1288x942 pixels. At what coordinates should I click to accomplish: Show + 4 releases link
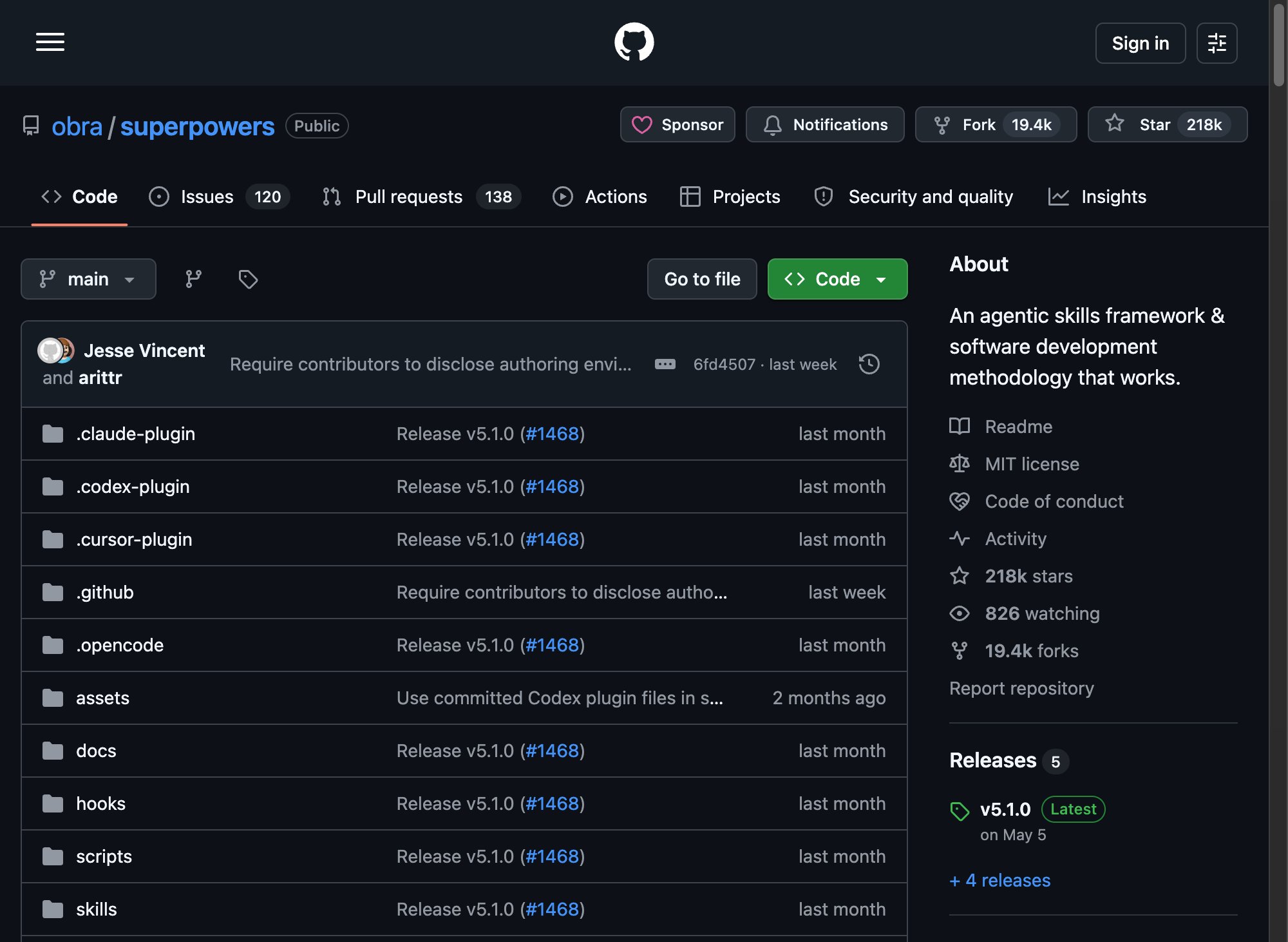coord(1000,880)
